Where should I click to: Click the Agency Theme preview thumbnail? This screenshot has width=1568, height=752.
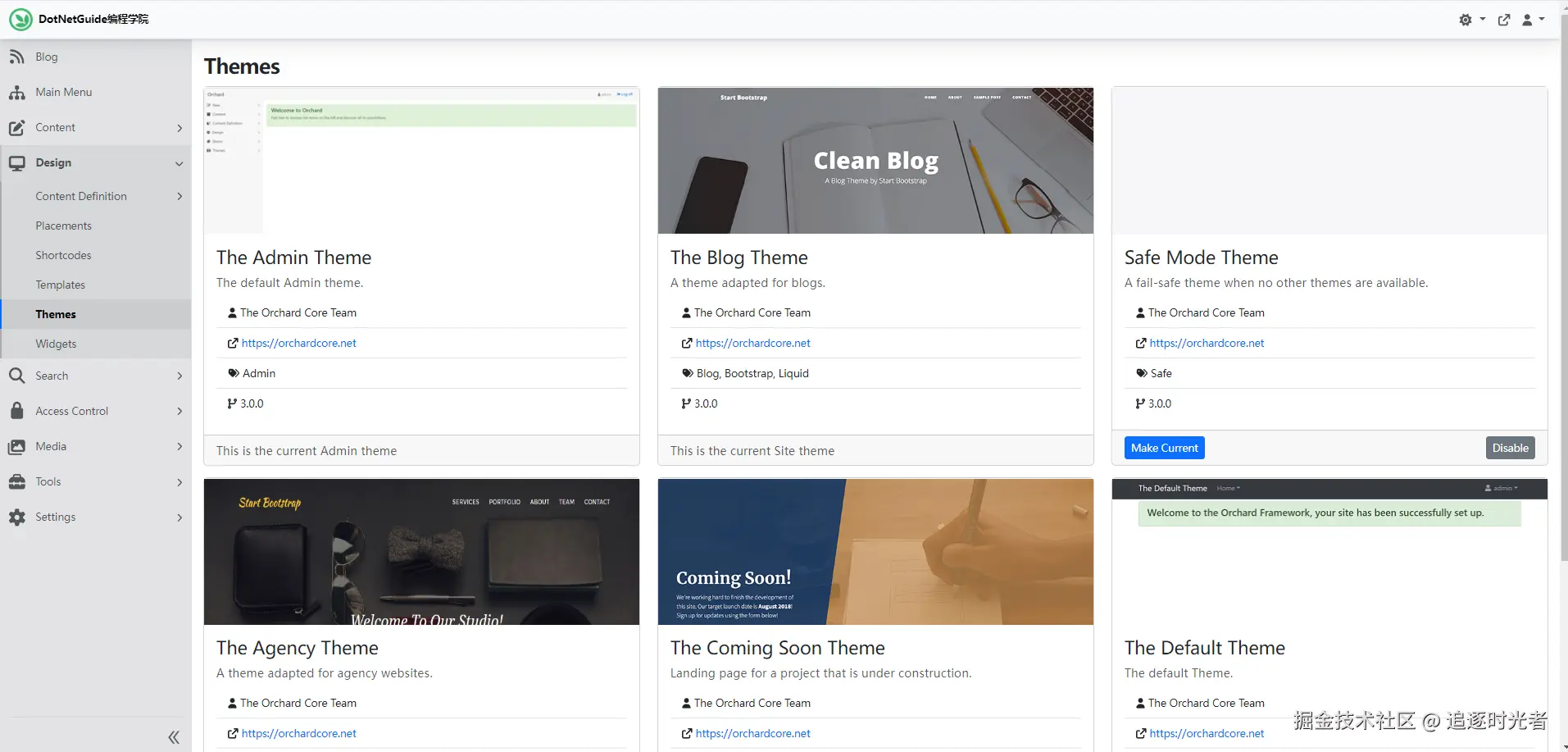coord(421,551)
